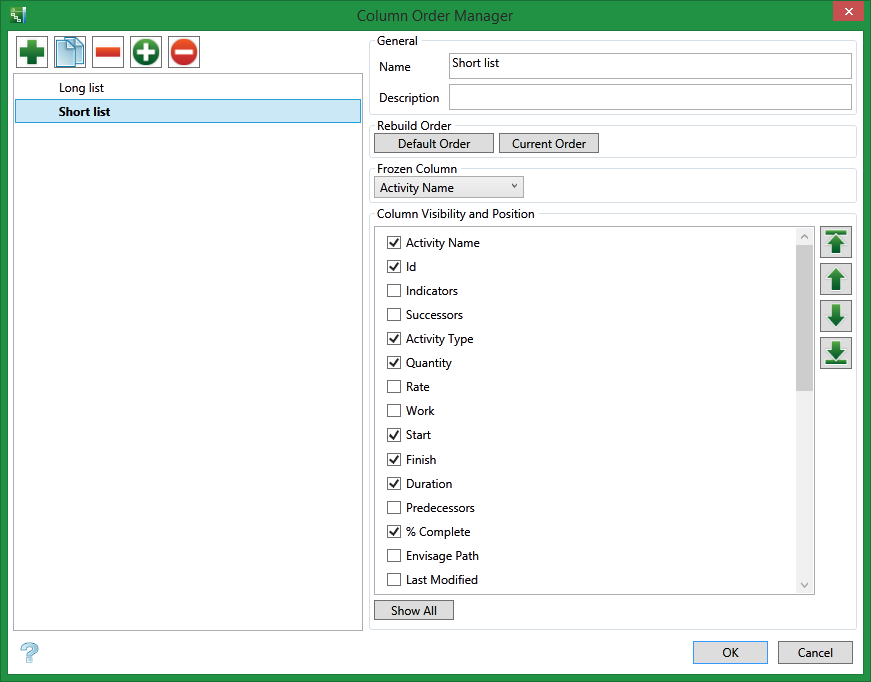Close the Column Order Manager window
This screenshot has height=682, width=871.
[x=848, y=11]
